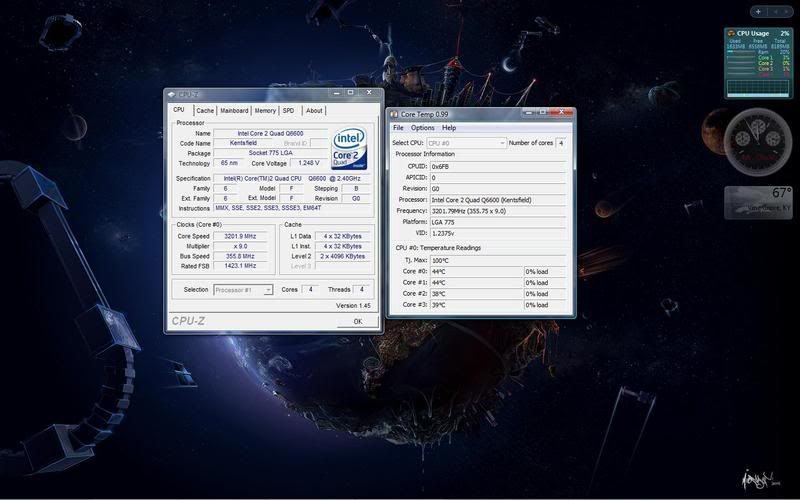Click the Core #3 temperature 39°C
This screenshot has height=500, width=800.
click(476, 305)
